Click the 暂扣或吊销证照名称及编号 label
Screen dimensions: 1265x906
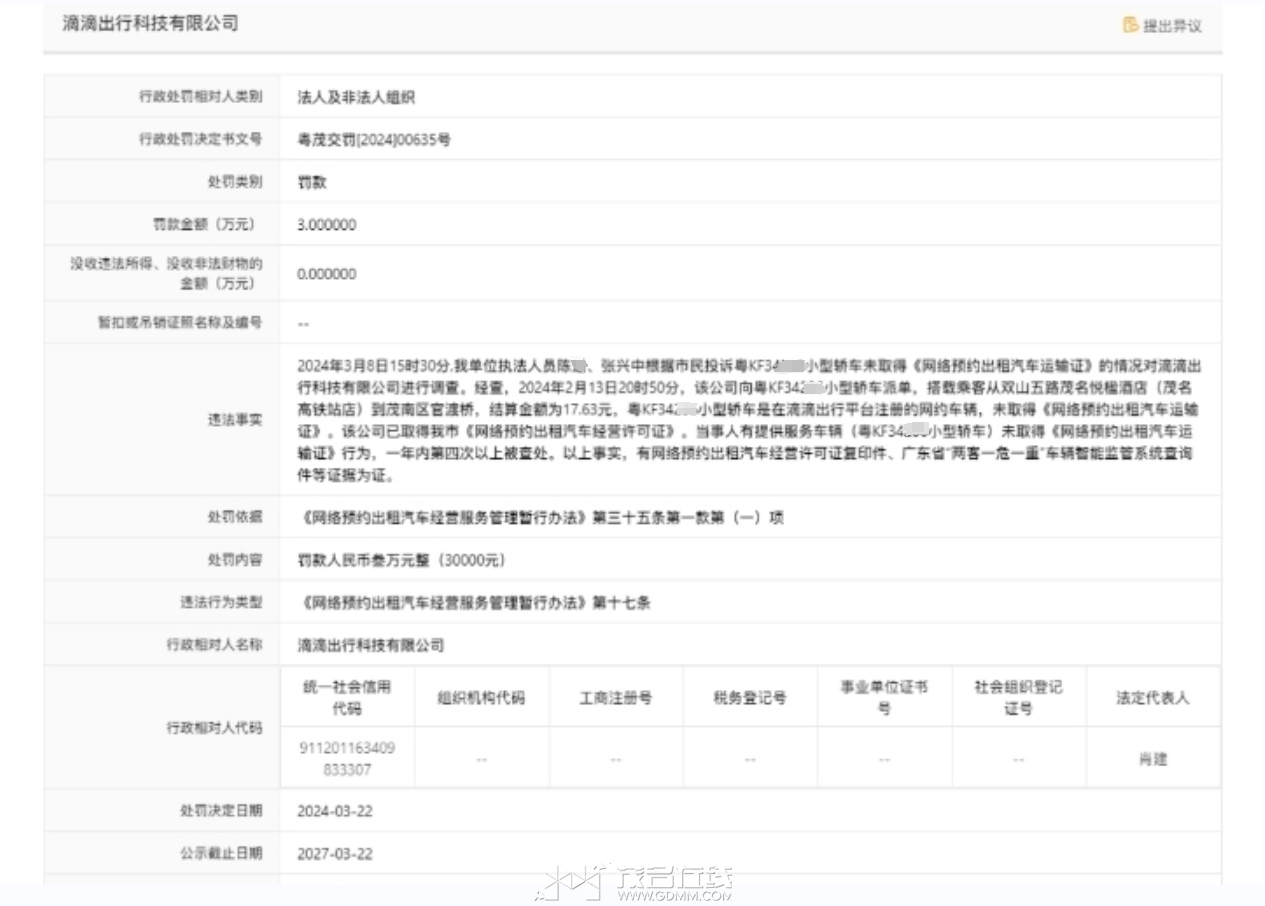point(179,323)
